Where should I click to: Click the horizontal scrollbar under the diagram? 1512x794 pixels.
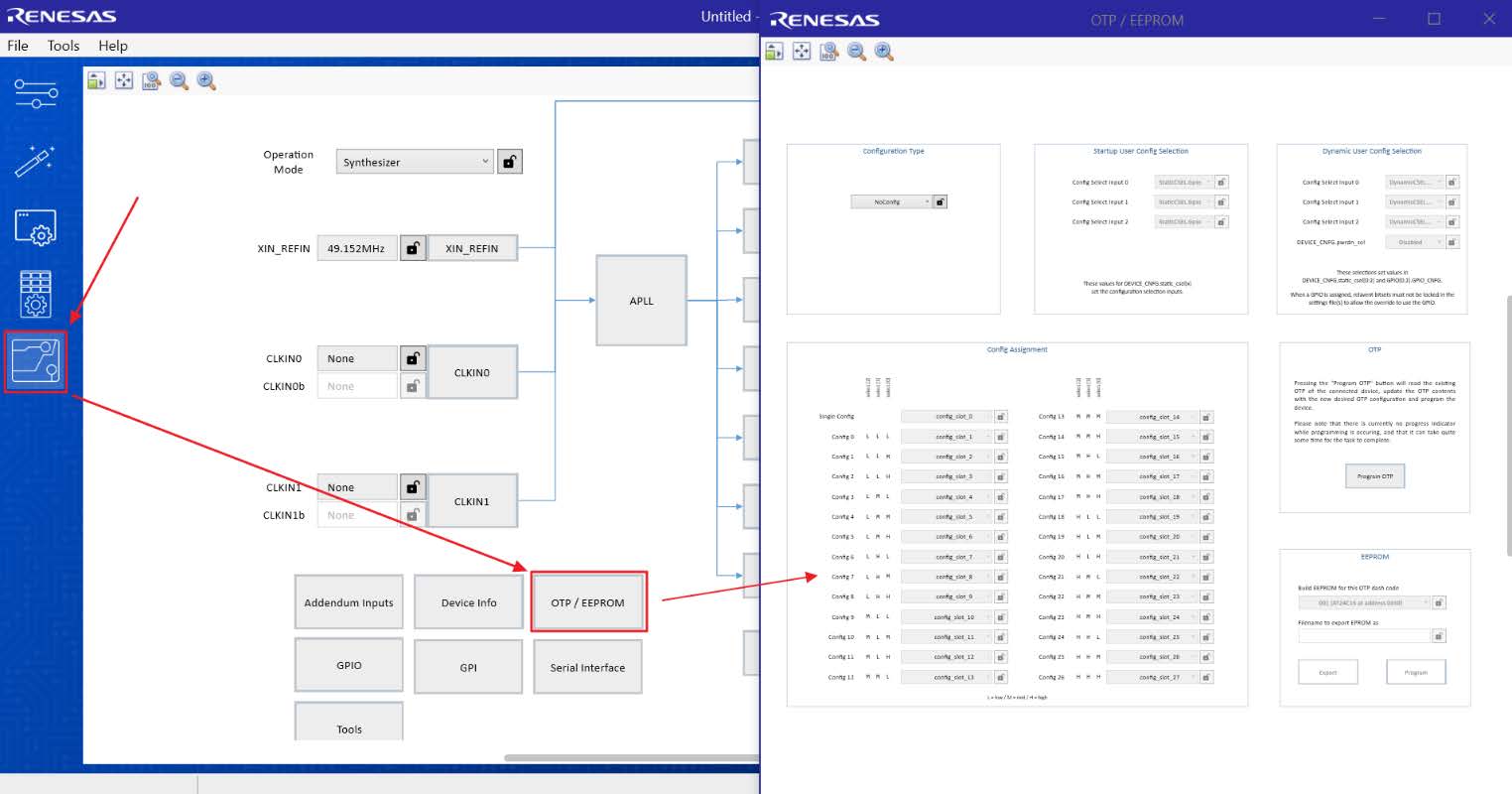(631, 758)
